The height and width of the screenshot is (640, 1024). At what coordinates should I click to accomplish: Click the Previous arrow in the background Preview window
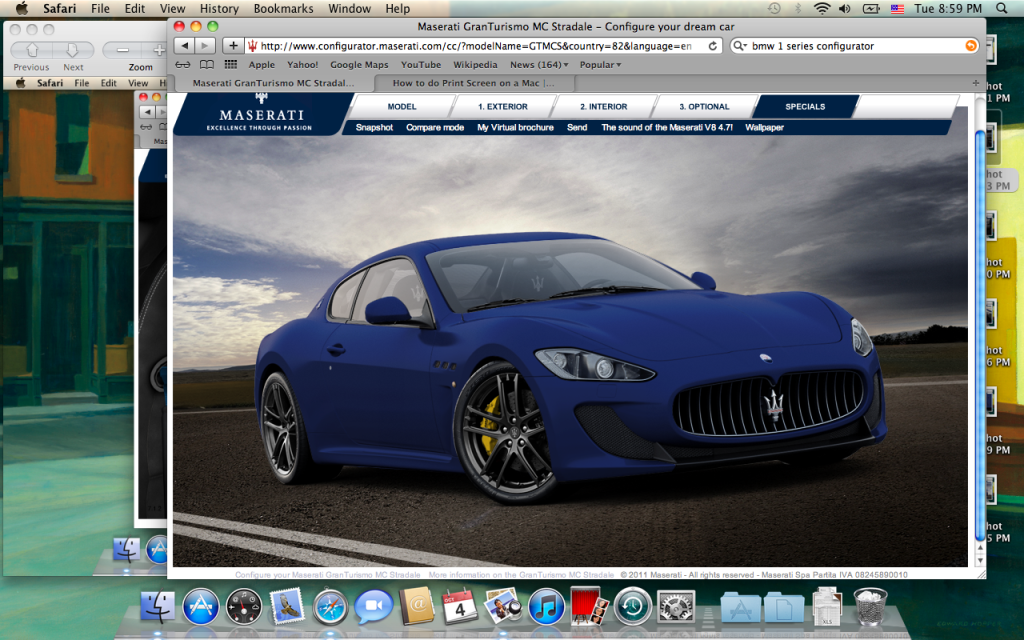point(31,50)
